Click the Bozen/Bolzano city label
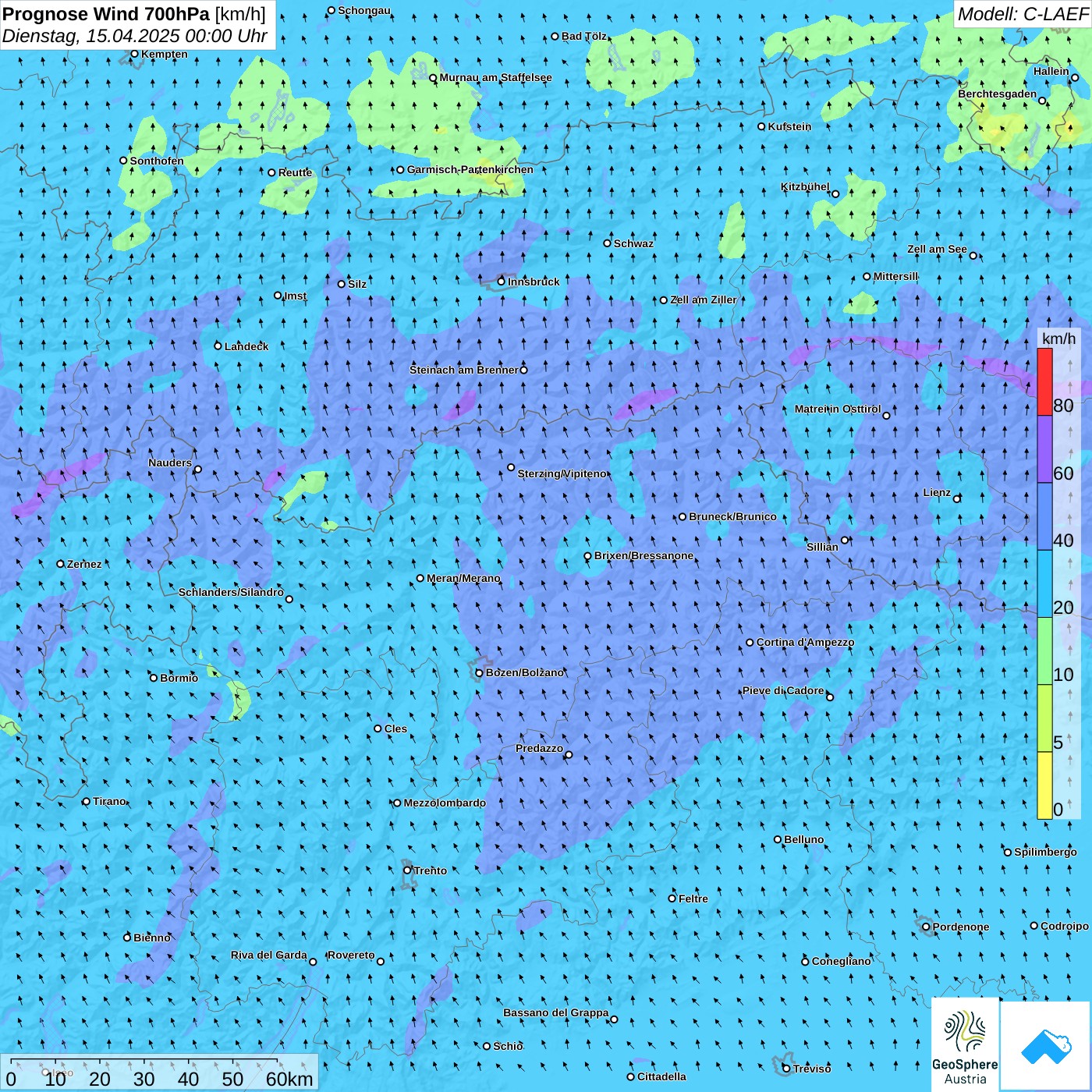 pos(524,672)
